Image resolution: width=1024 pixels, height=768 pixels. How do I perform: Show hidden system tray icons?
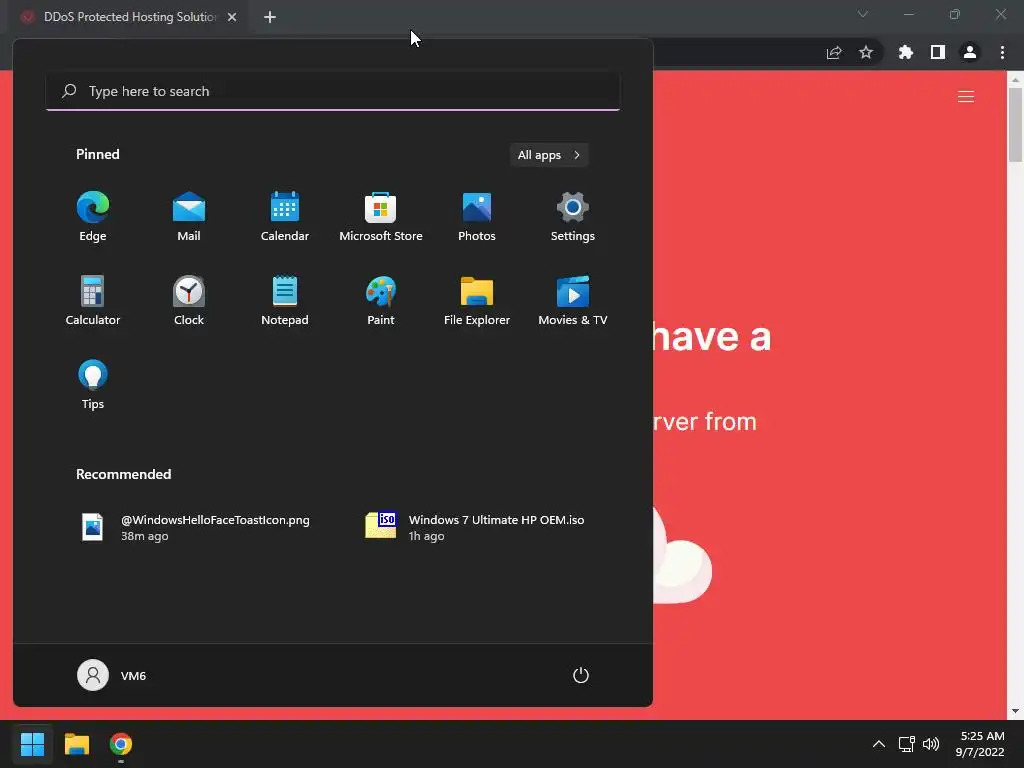(879, 744)
